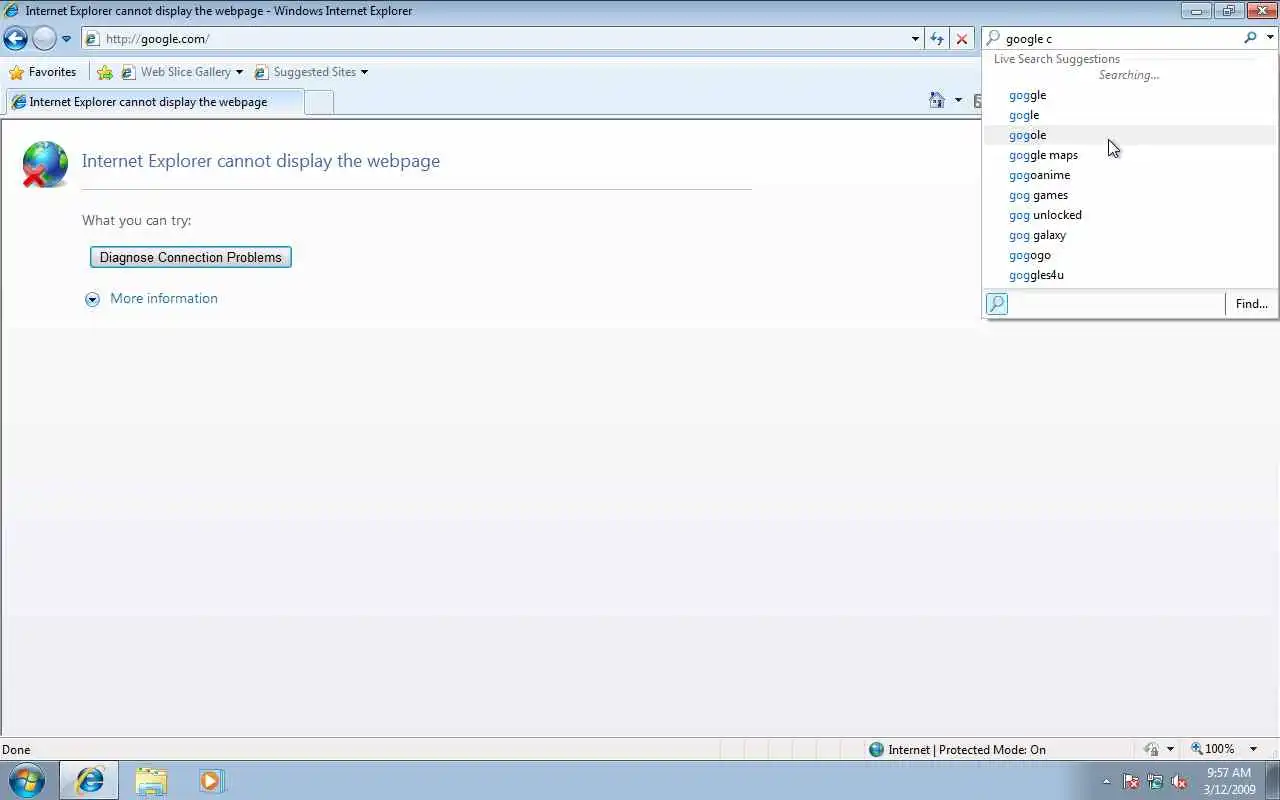Click the 100% zoom level button
1280x800 pixels.
click(x=1212, y=749)
